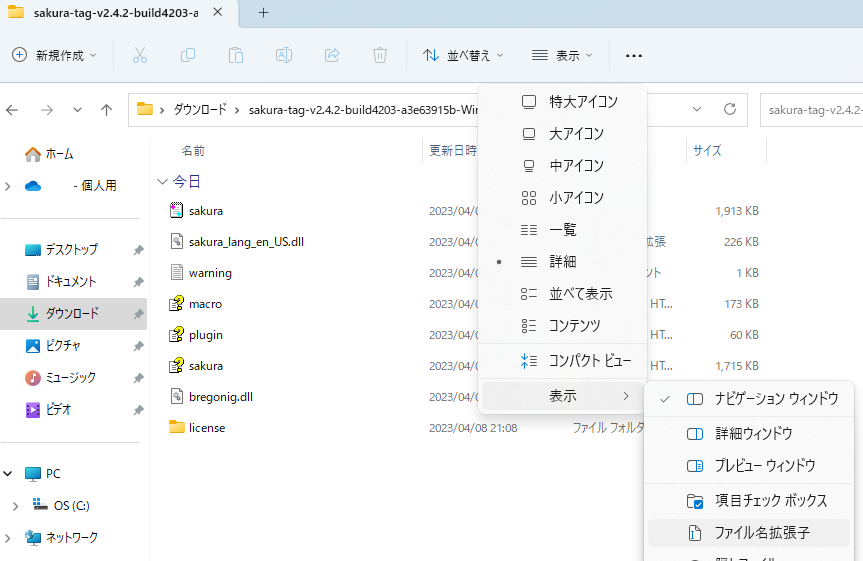Collapse the PC tree node
Screen dimensions: 863x561
click(8, 473)
